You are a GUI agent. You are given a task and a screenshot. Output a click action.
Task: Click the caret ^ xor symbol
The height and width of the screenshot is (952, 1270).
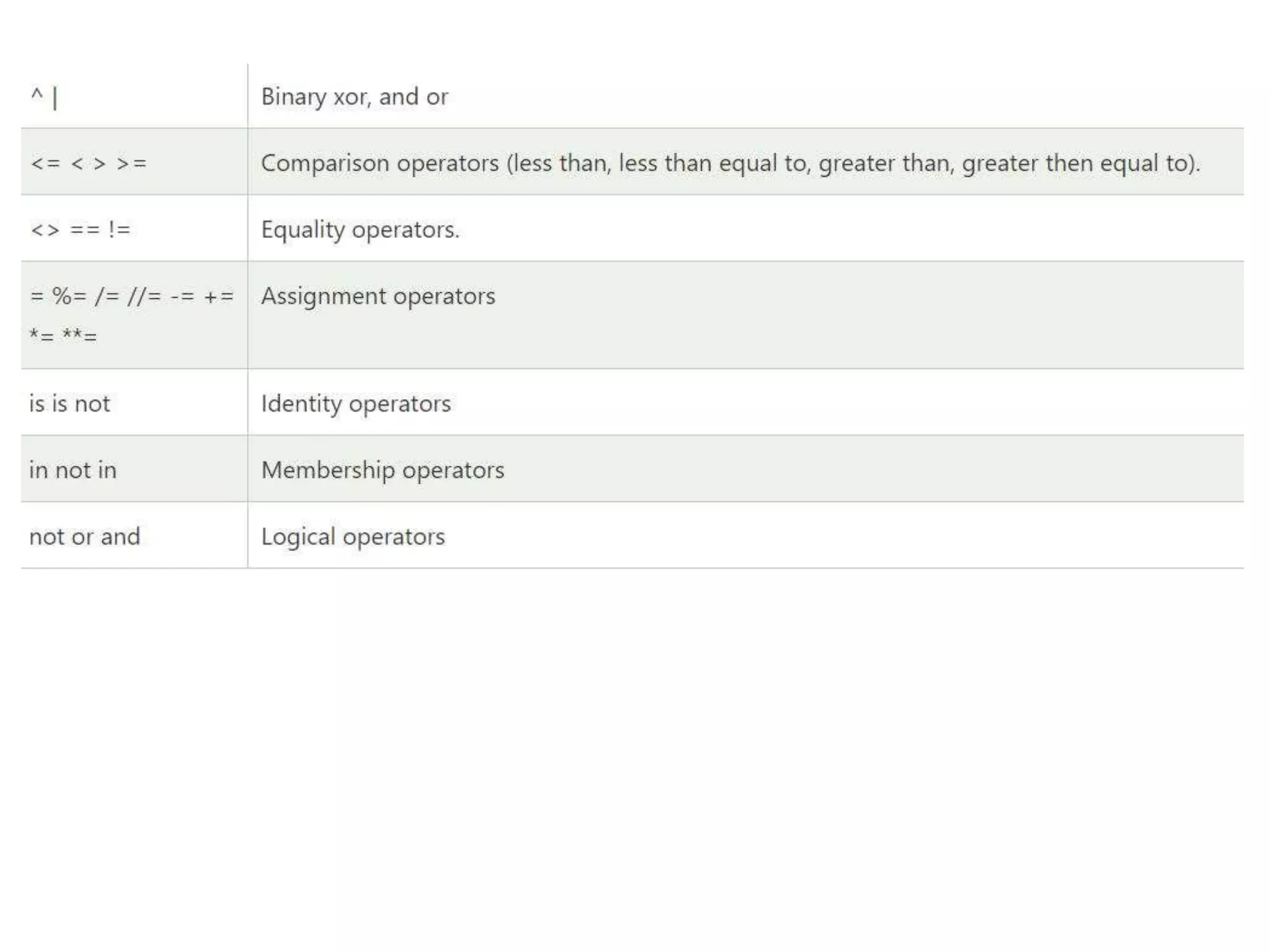tap(37, 94)
